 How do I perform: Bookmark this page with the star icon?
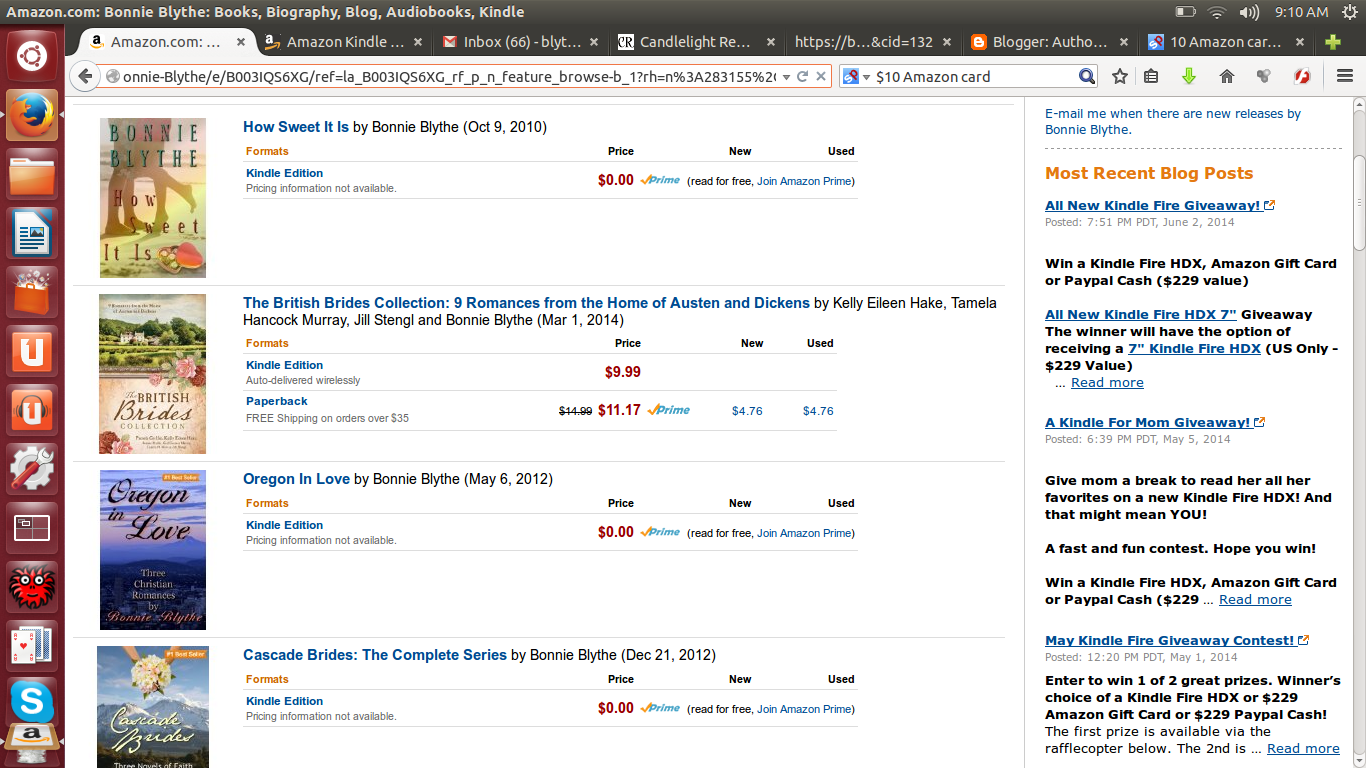pyautogui.click(x=1120, y=77)
